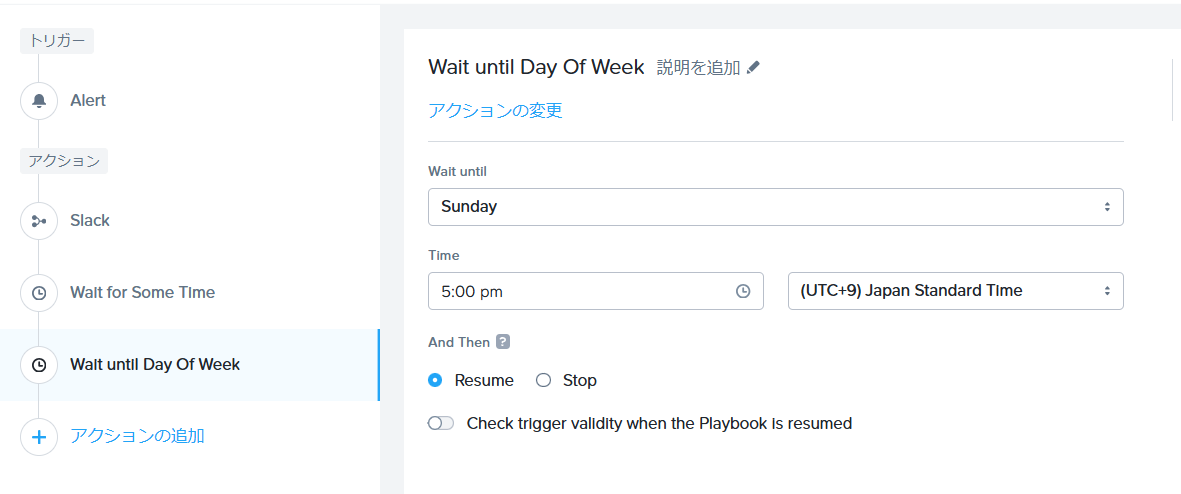Click the Alert bell icon
This screenshot has width=1181, height=494.
39,101
